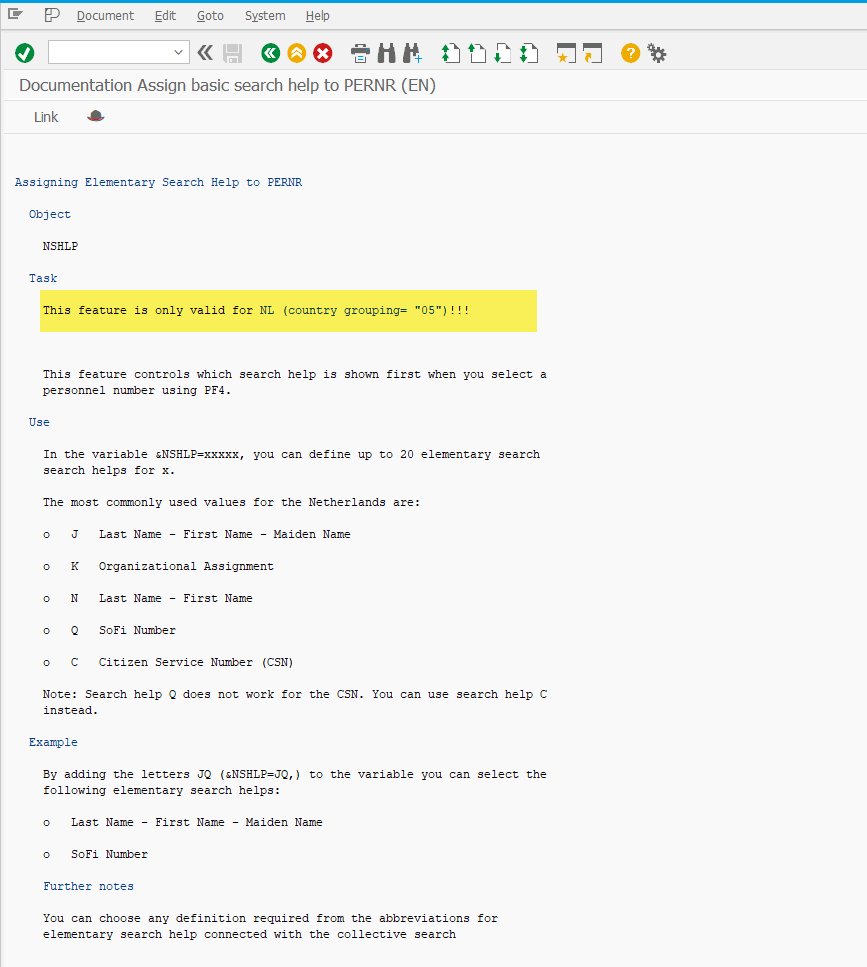Click the orange Exit icon
The height and width of the screenshot is (967, 867).
point(297,53)
